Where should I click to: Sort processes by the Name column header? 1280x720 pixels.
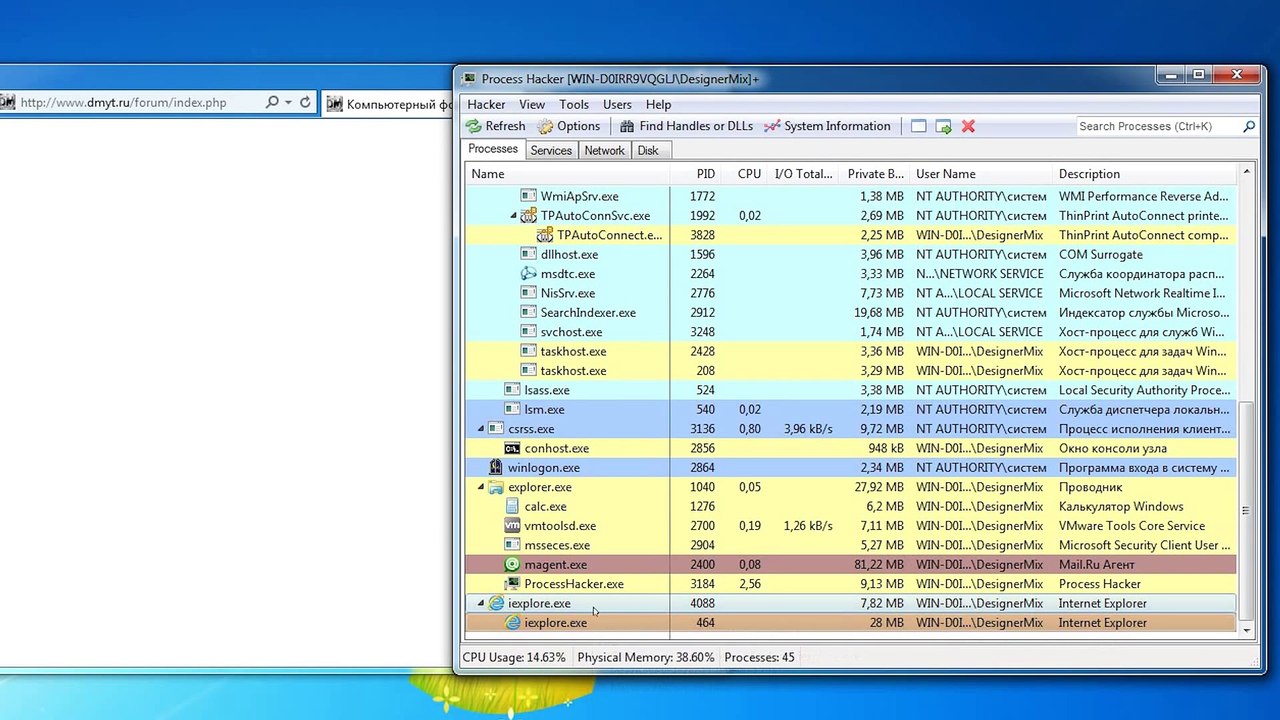tap(567, 174)
